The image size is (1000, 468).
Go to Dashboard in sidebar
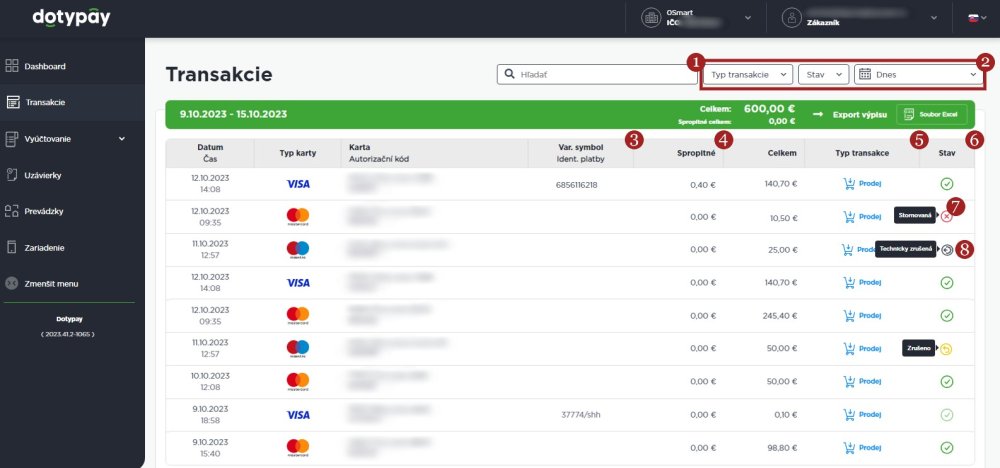pos(45,66)
